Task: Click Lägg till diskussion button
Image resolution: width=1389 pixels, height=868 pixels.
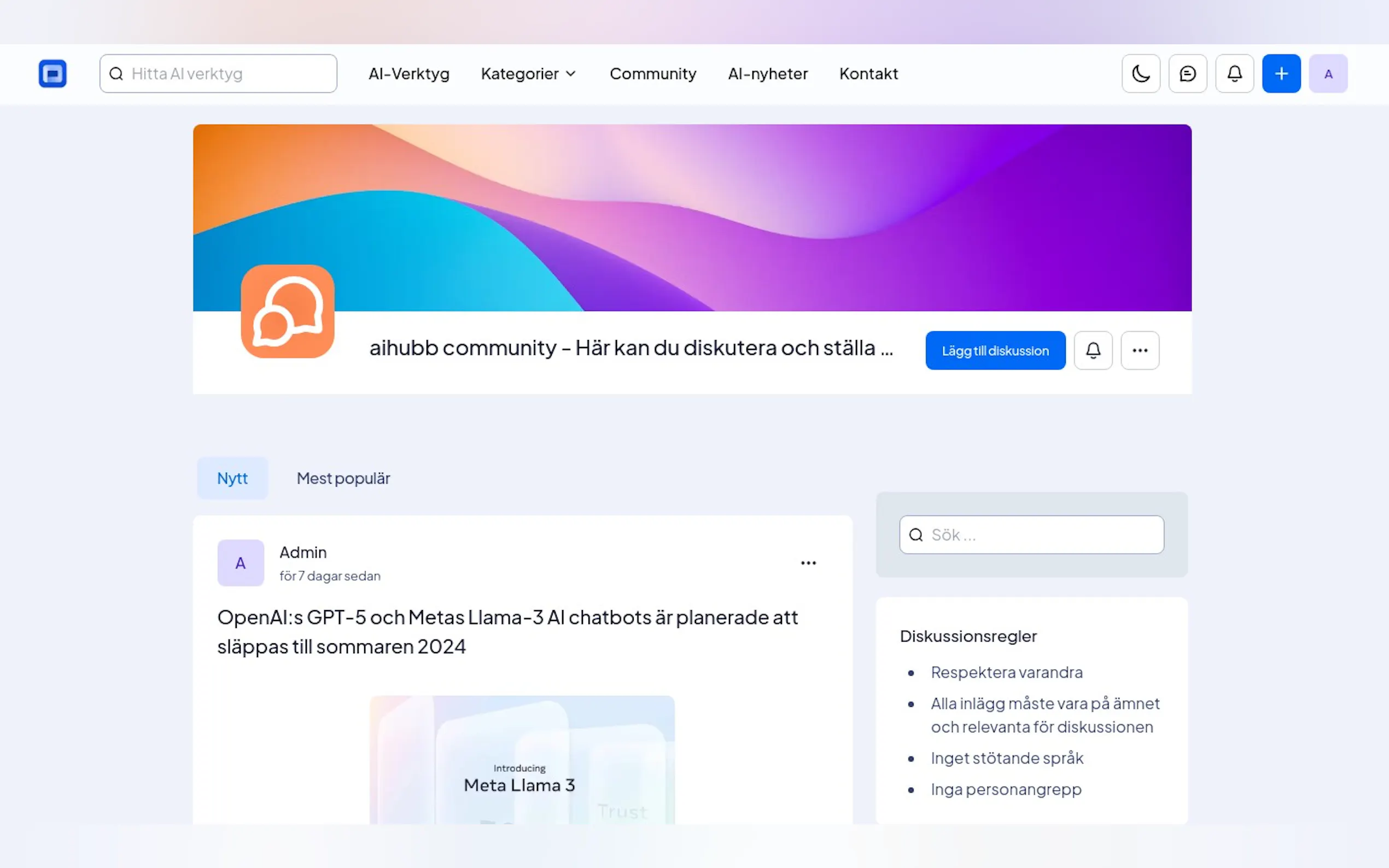Action: tap(995, 350)
